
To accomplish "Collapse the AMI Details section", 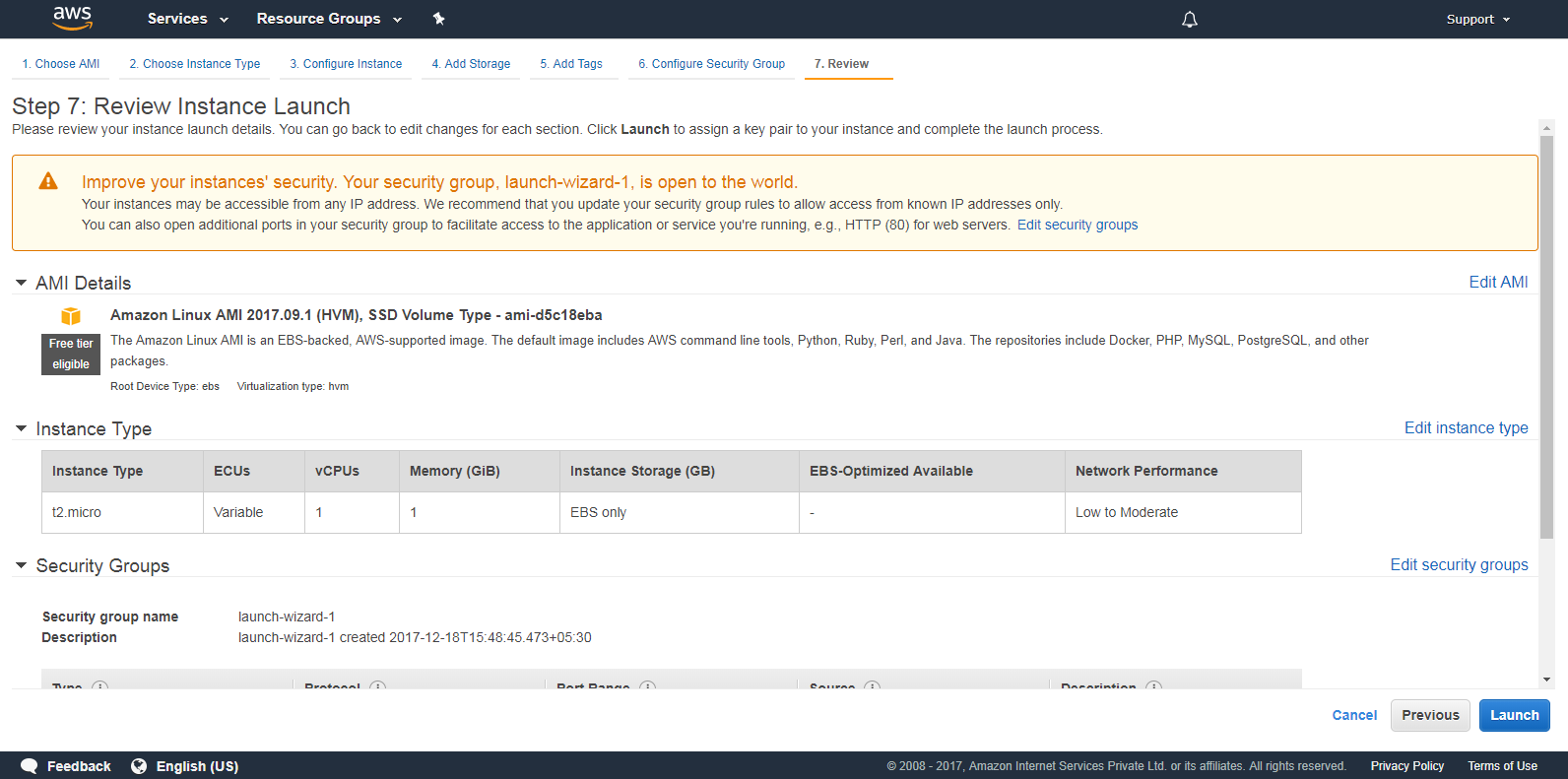I will click(21, 283).
